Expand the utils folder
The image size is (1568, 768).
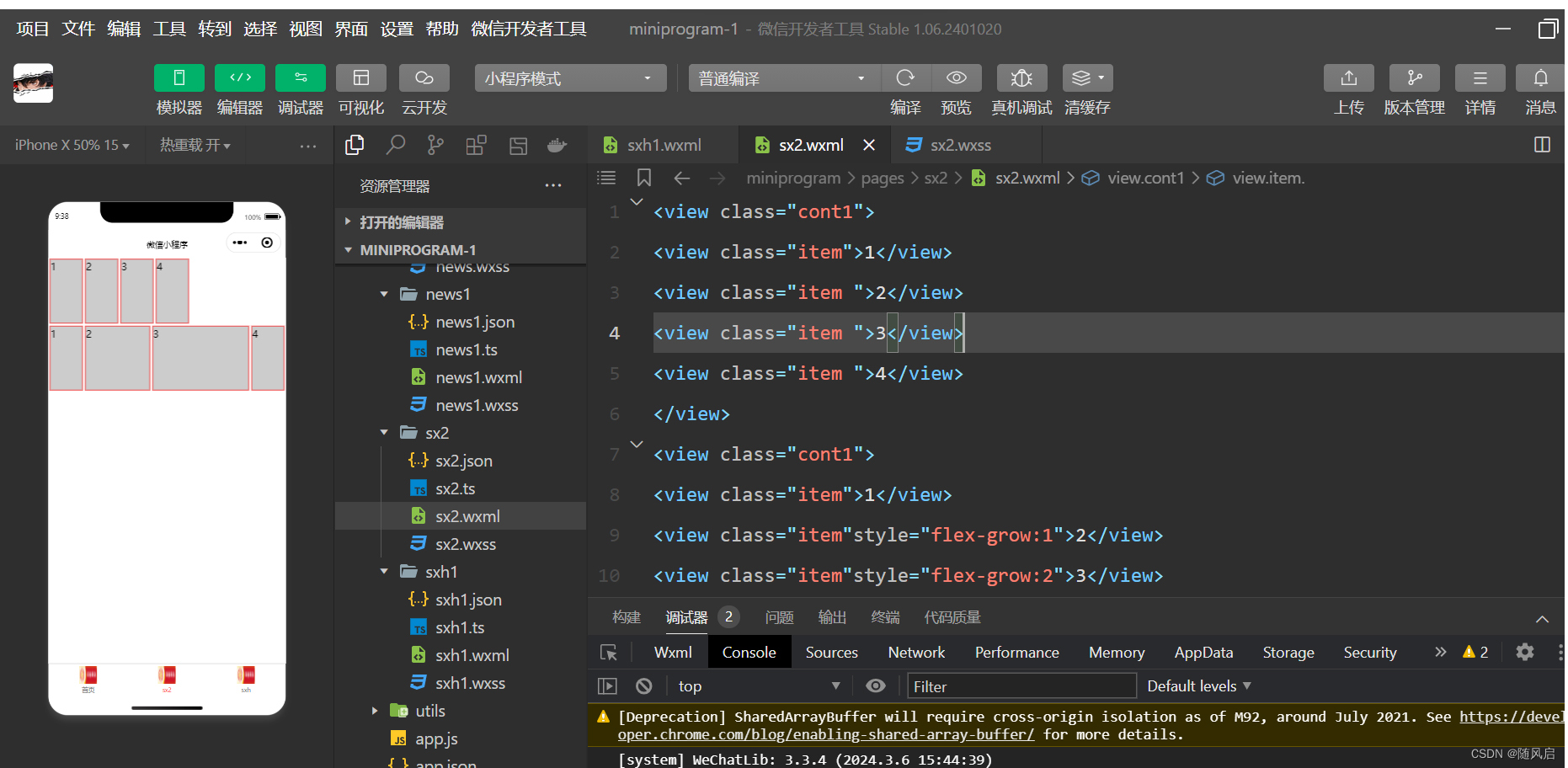coord(375,711)
